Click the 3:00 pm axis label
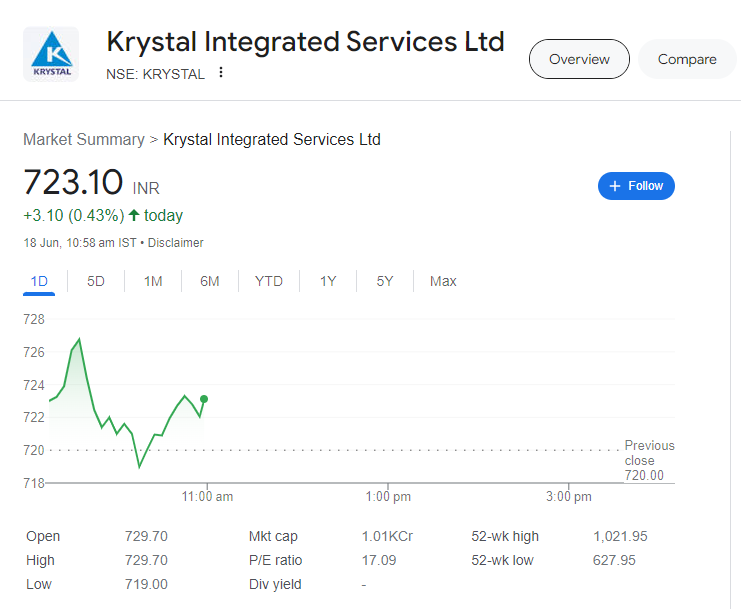Viewport: 741px width, 609px height. tap(569, 497)
